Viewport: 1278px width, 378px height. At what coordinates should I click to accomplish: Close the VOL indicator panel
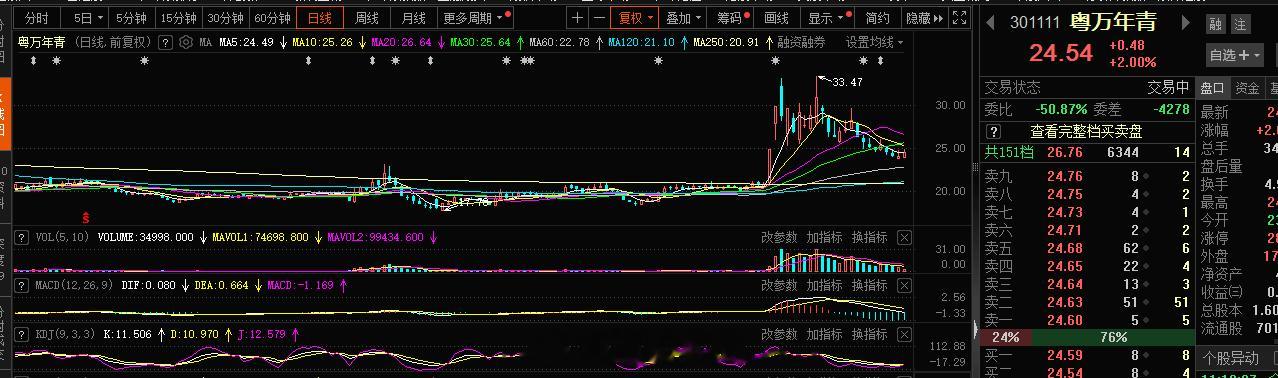coord(904,237)
